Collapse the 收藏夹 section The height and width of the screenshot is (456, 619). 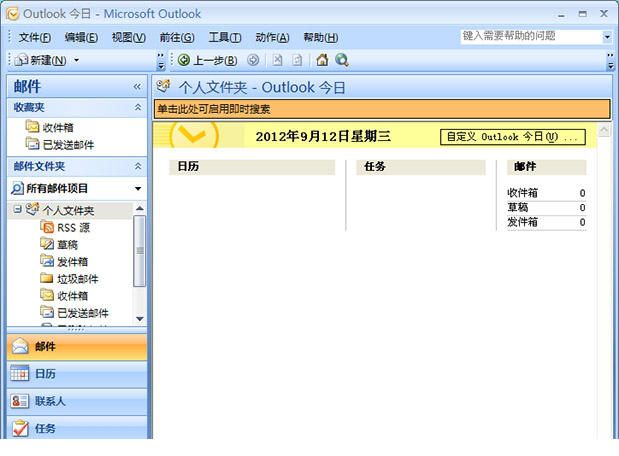[x=138, y=107]
